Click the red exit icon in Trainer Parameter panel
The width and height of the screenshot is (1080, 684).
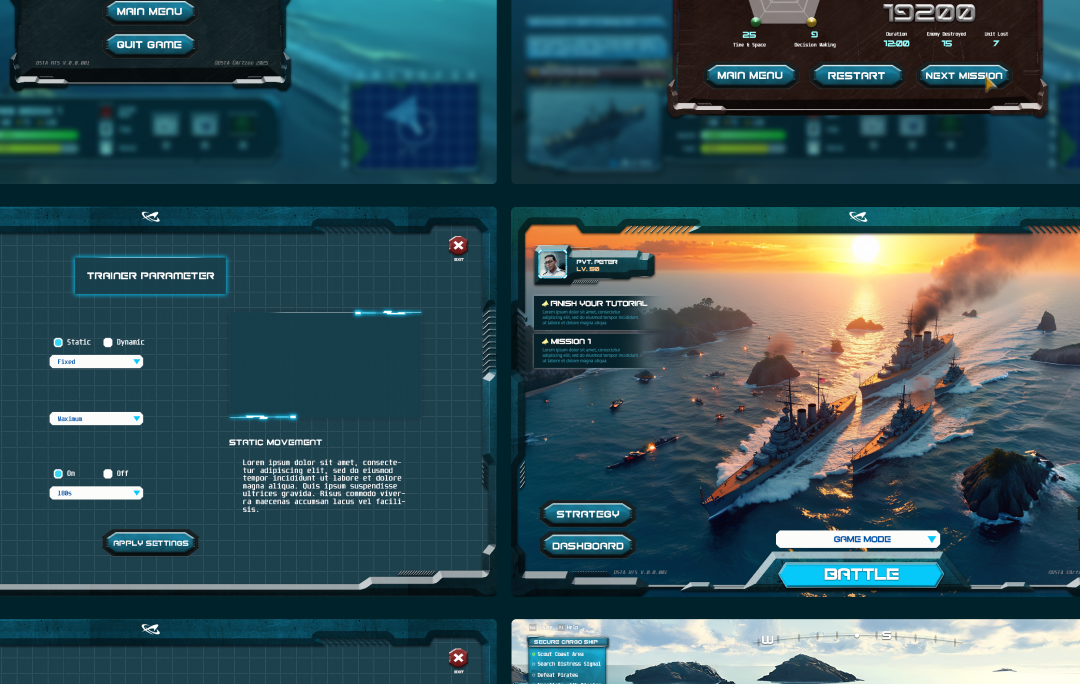click(458, 246)
